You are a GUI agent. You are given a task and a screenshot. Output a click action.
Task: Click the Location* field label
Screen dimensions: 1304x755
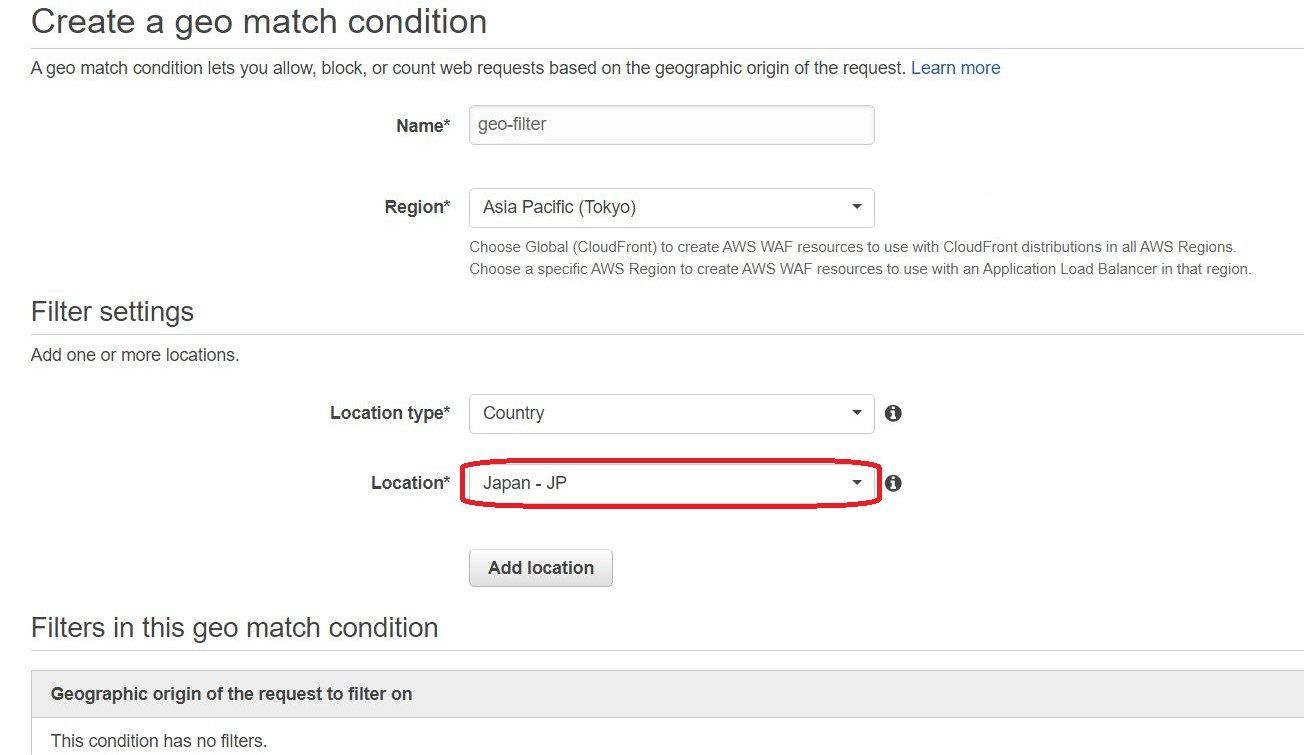click(x=410, y=483)
